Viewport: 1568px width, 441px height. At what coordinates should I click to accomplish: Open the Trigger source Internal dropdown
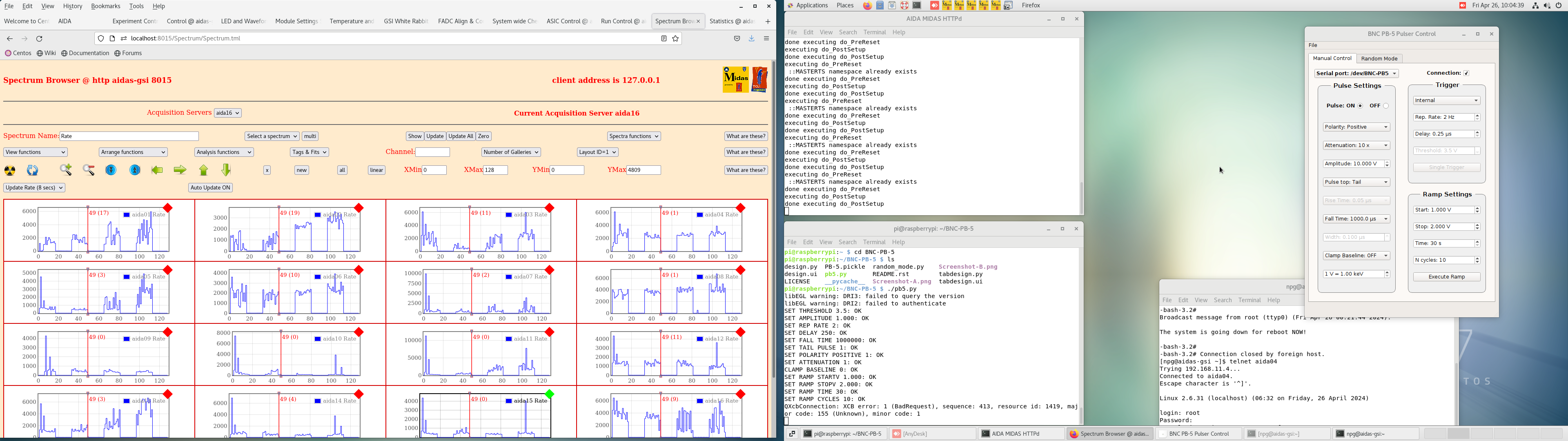coord(1446,100)
